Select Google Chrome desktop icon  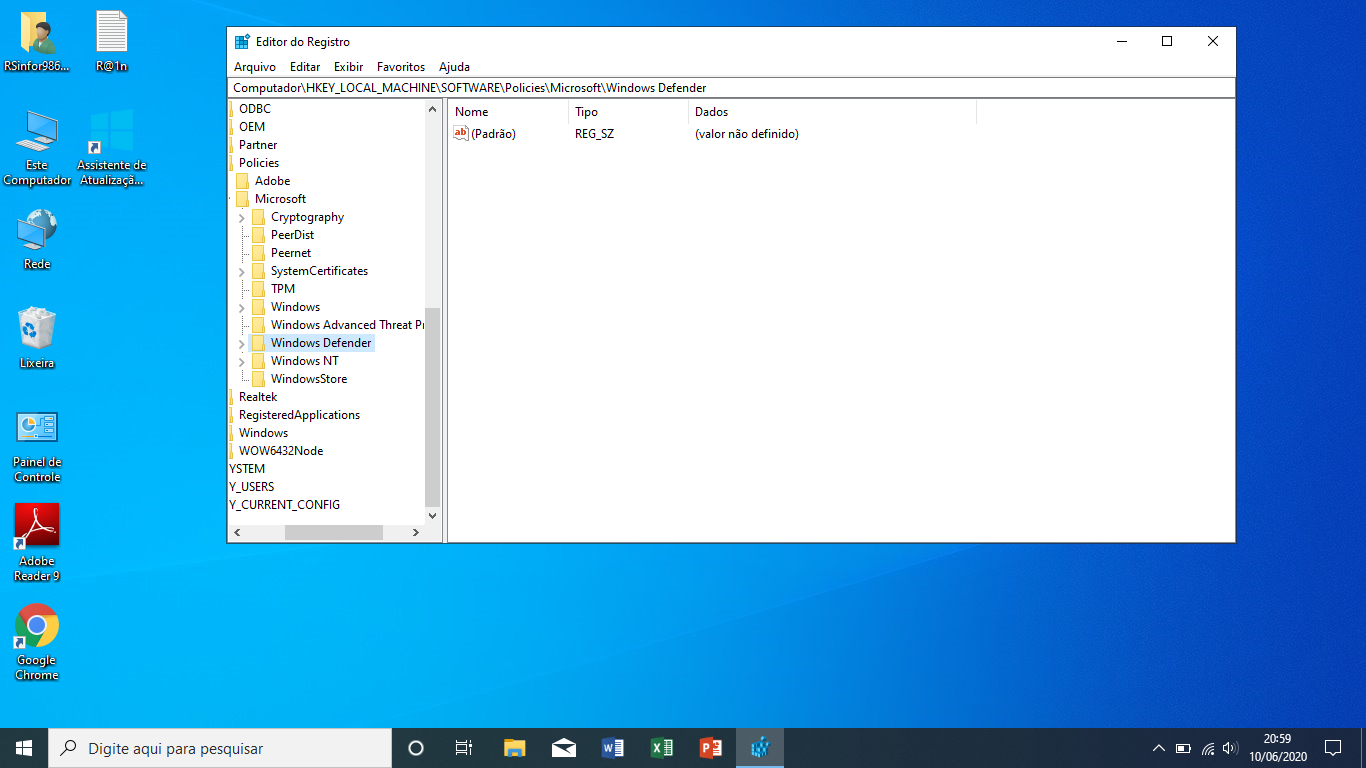point(37,642)
